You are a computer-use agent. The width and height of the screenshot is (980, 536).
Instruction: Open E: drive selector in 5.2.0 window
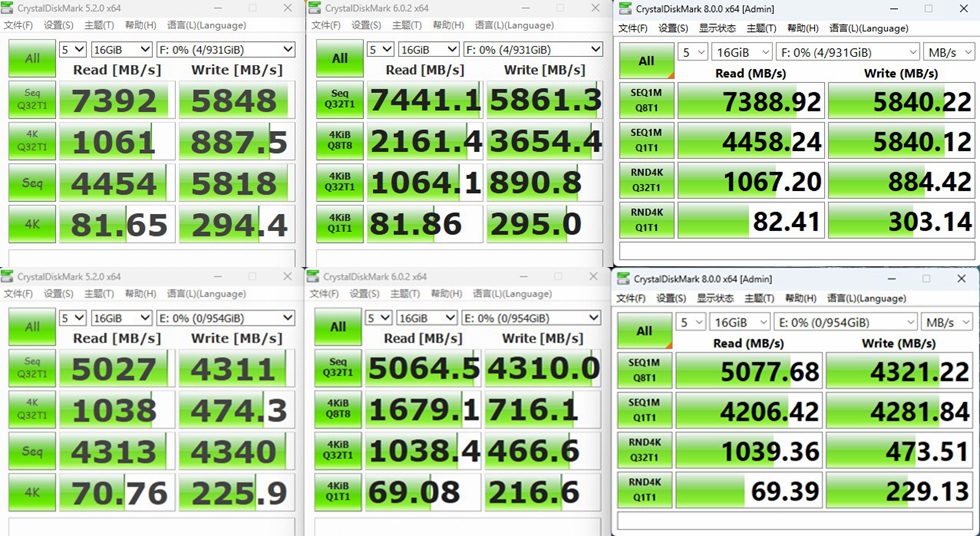[x=226, y=318]
